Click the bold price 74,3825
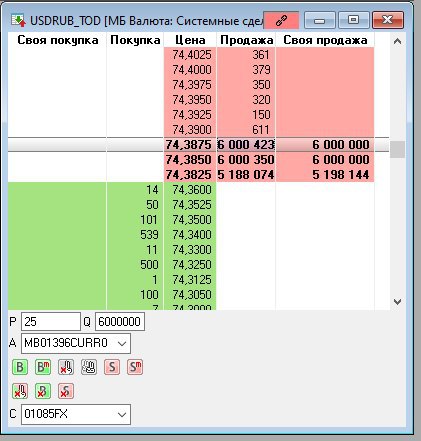 (189, 175)
